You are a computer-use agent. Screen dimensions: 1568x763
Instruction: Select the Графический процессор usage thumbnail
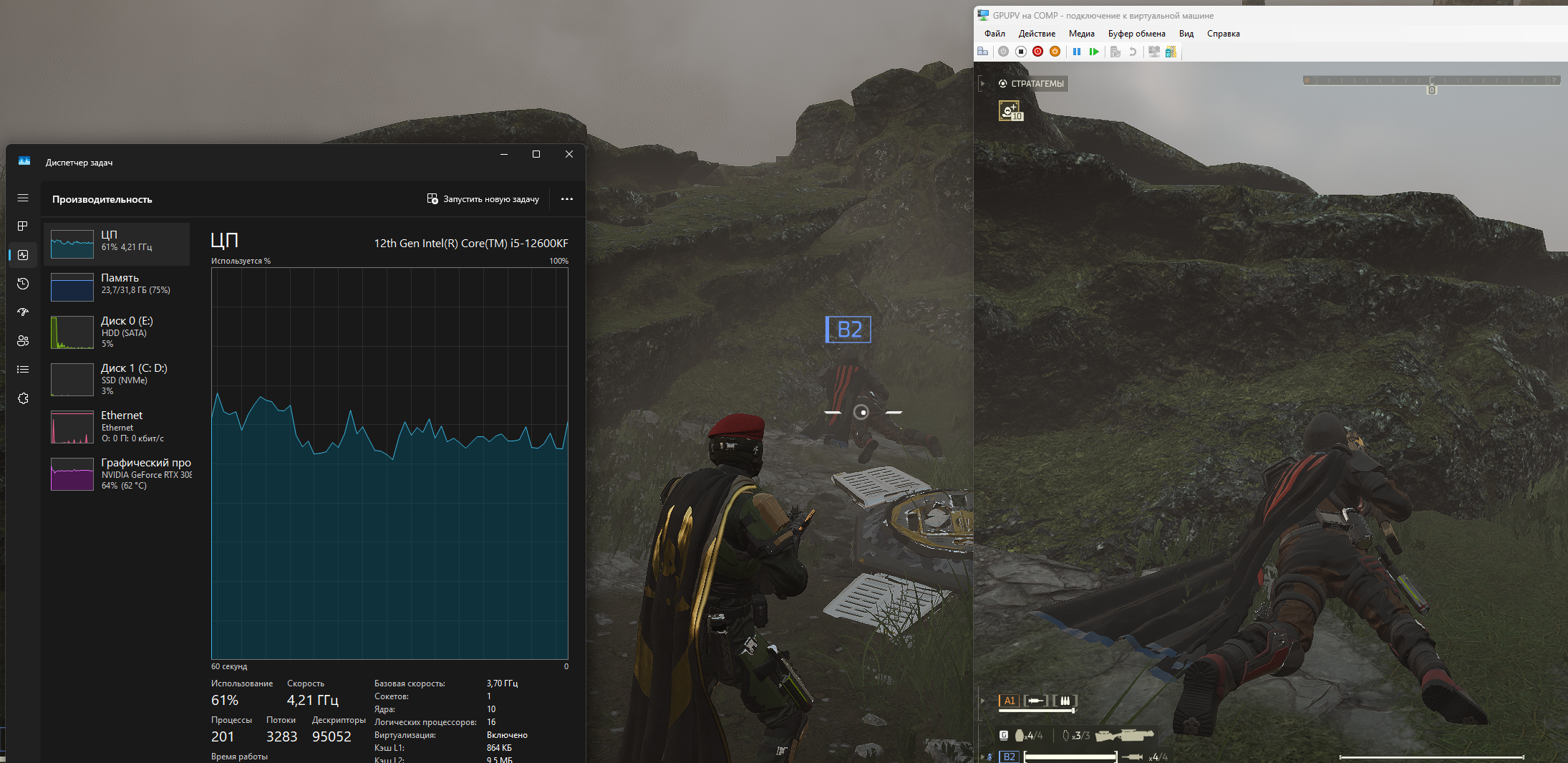click(72, 474)
